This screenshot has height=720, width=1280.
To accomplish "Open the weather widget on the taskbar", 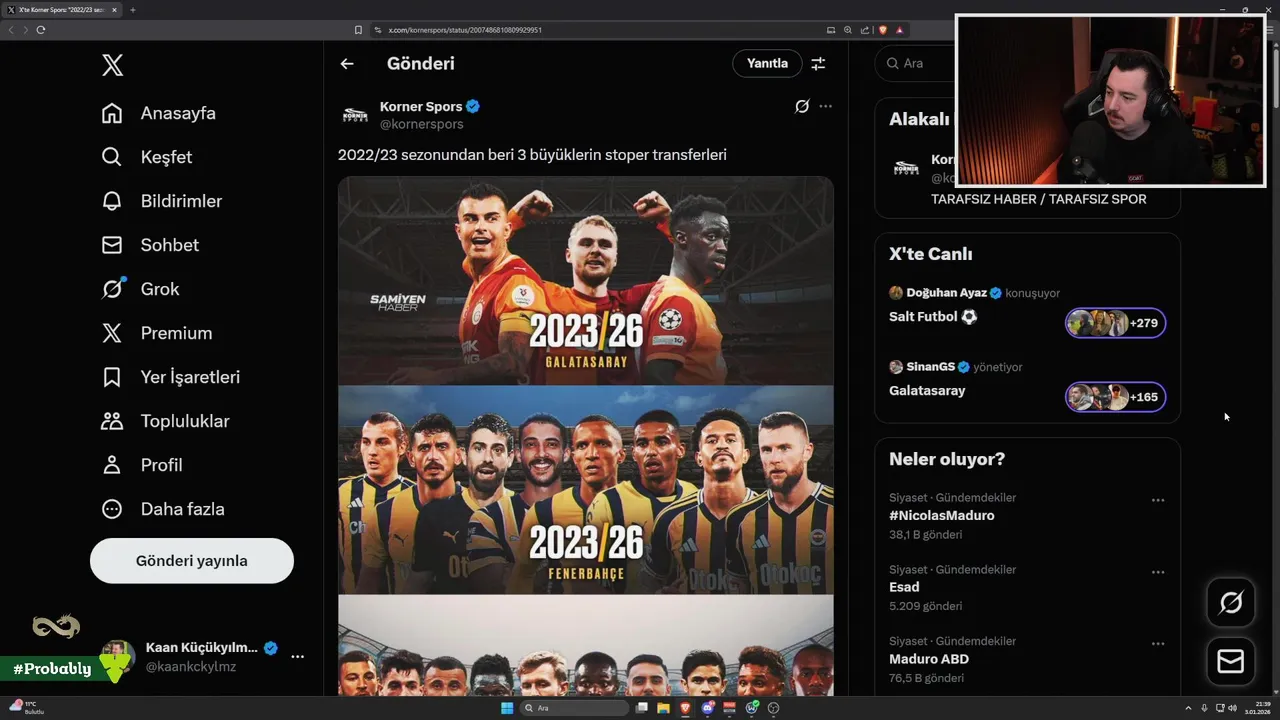I will click(x=26, y=707).
